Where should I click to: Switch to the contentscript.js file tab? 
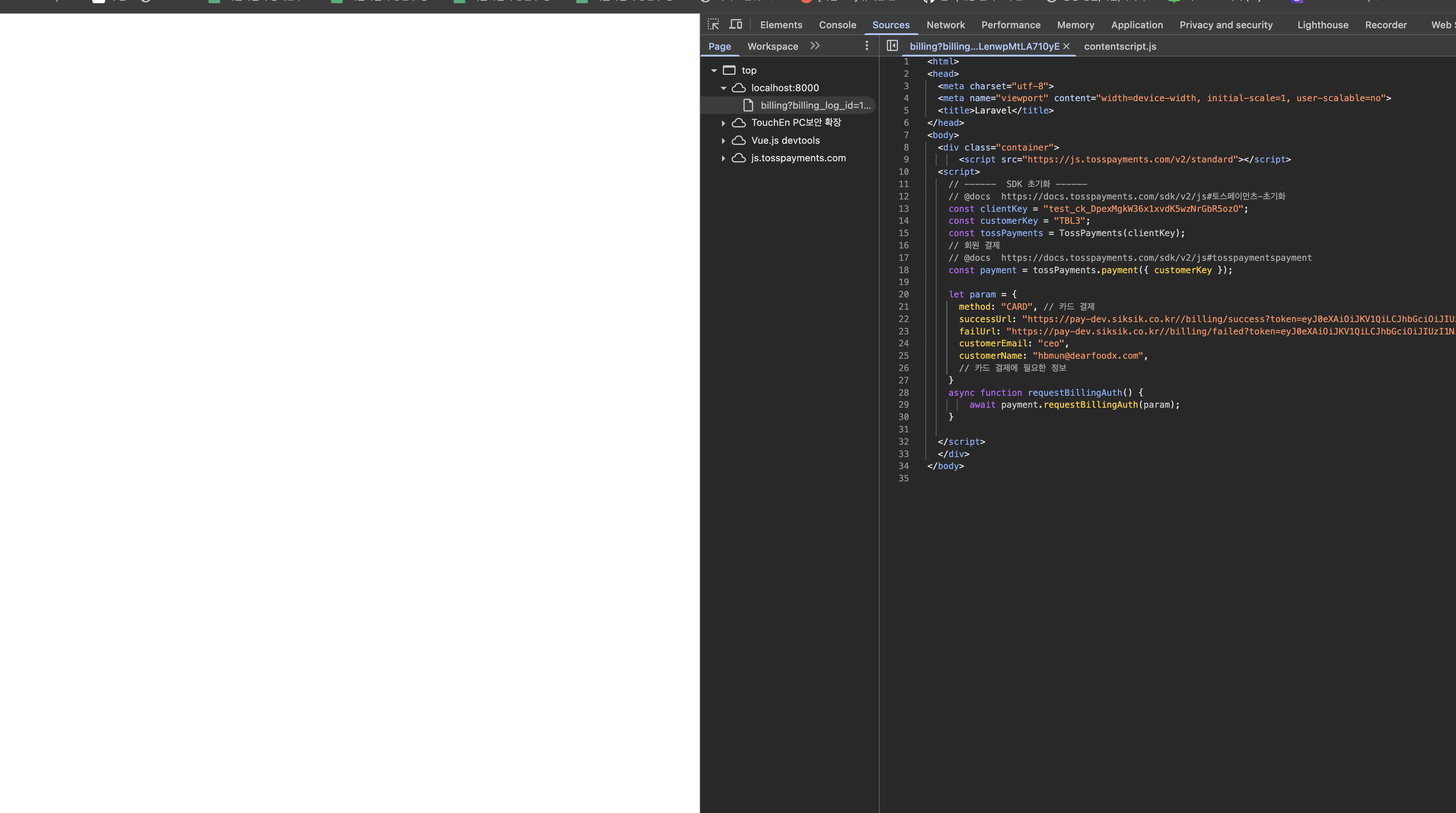pyautogui.click(x=1120, y=46)
